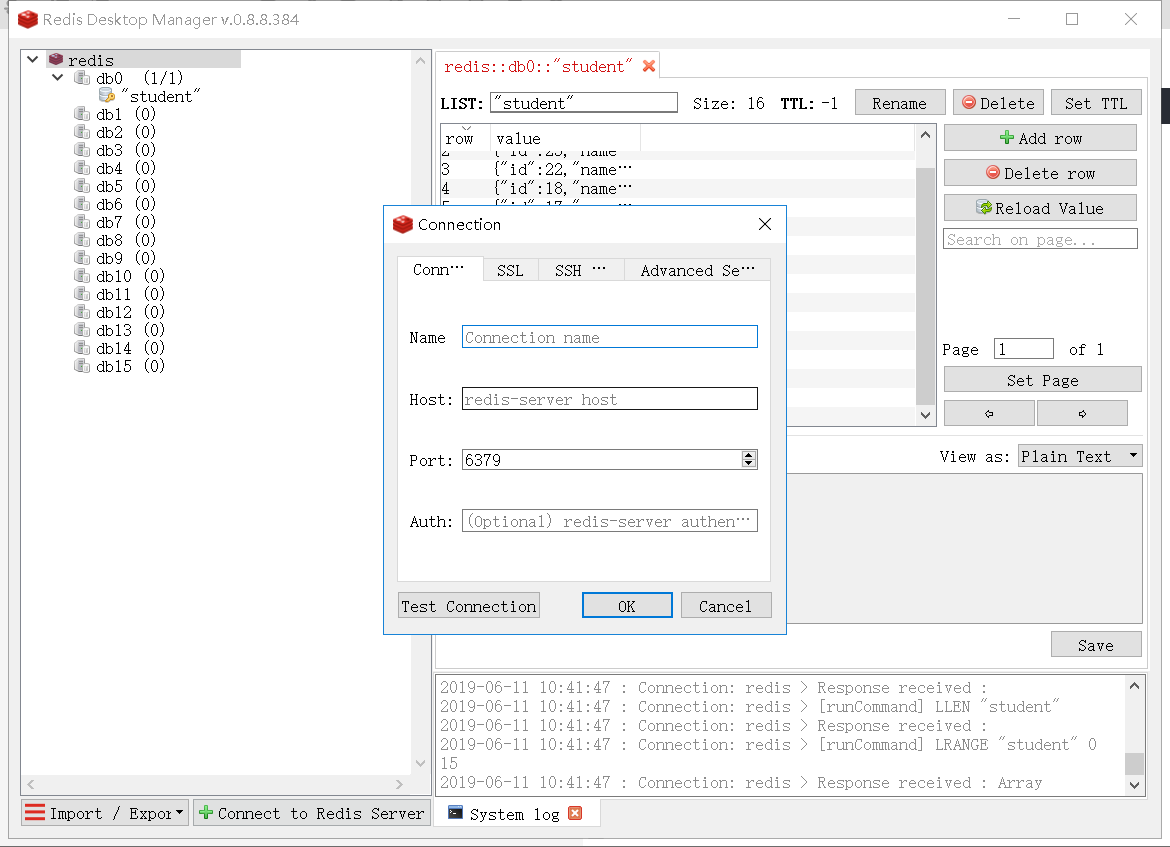Click the db15 database icon
Viewport: 1170px width, 847px height.
[82, 366]
